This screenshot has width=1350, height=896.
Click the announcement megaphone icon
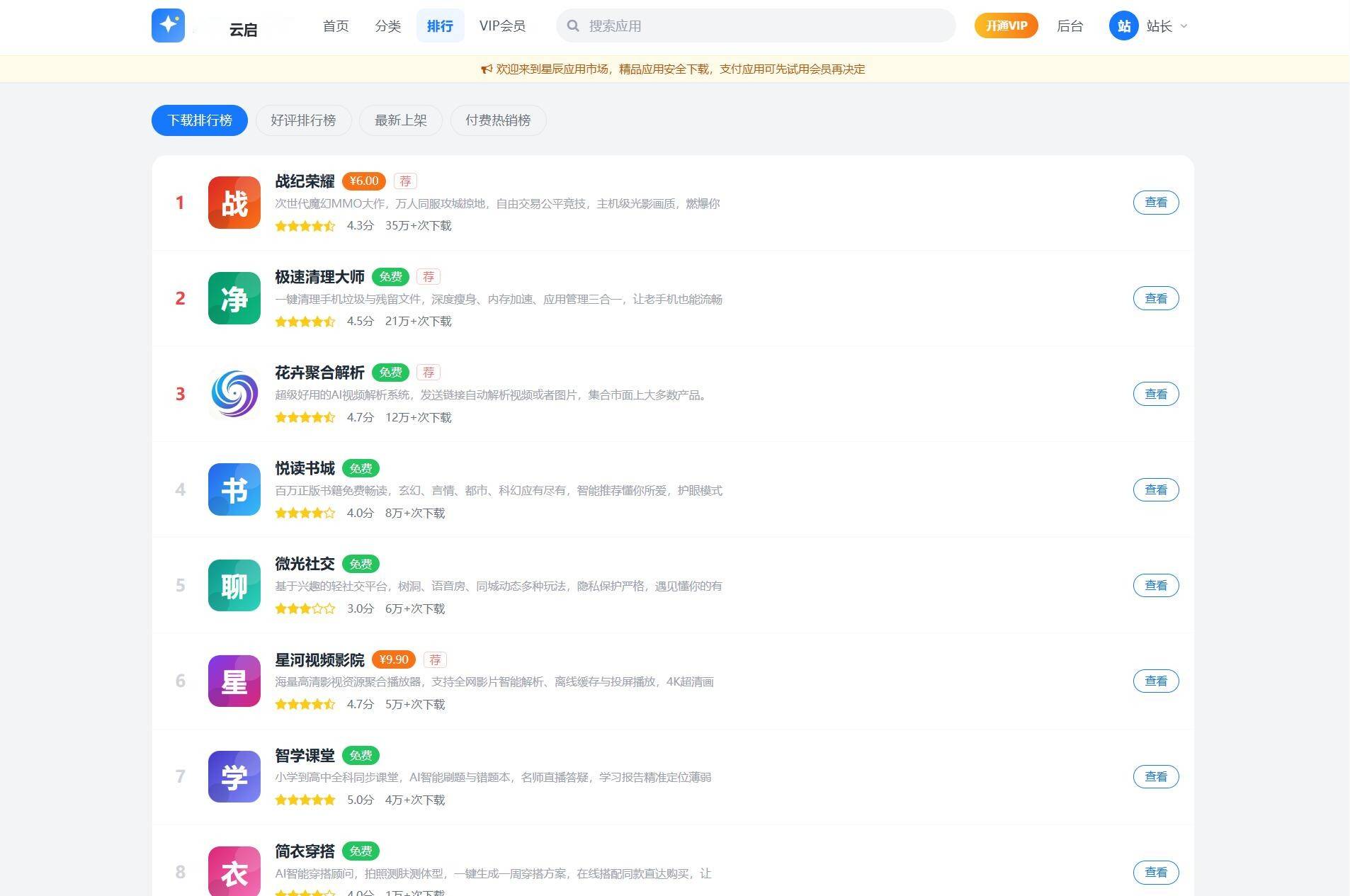click(487, 69)
